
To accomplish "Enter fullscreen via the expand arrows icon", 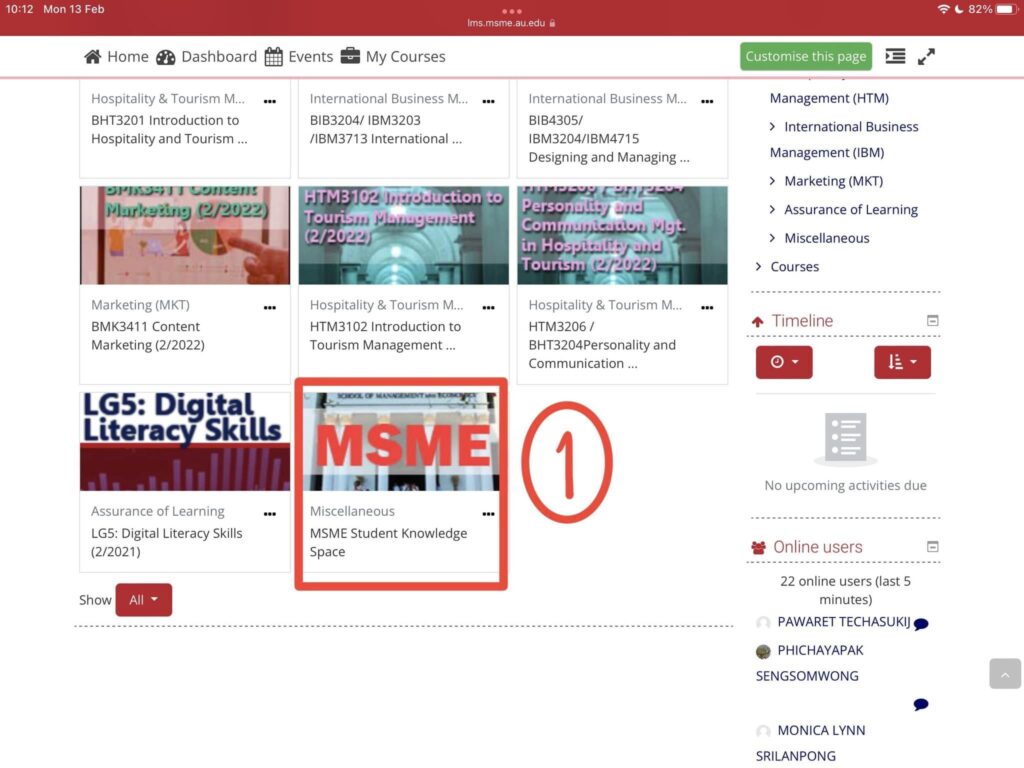I will [926, 57].
